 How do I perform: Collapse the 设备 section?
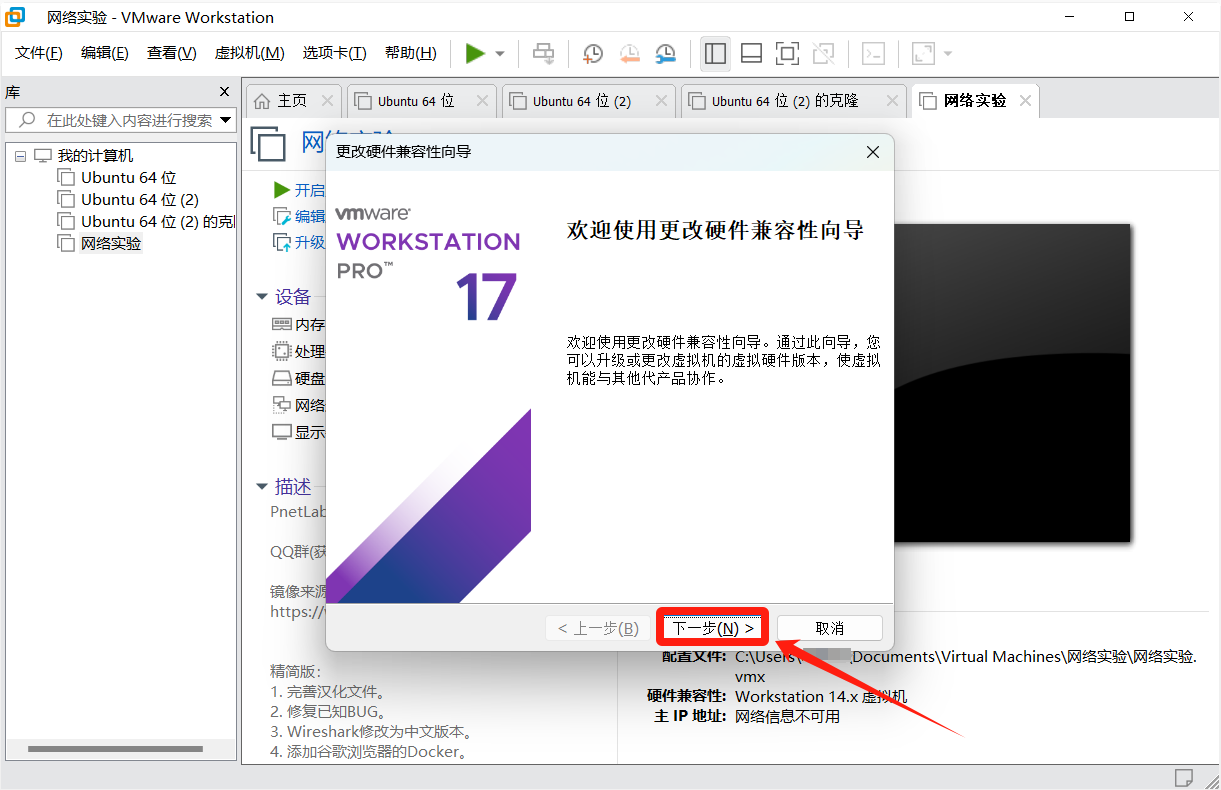pyautogui.click(x=262, y=297)
